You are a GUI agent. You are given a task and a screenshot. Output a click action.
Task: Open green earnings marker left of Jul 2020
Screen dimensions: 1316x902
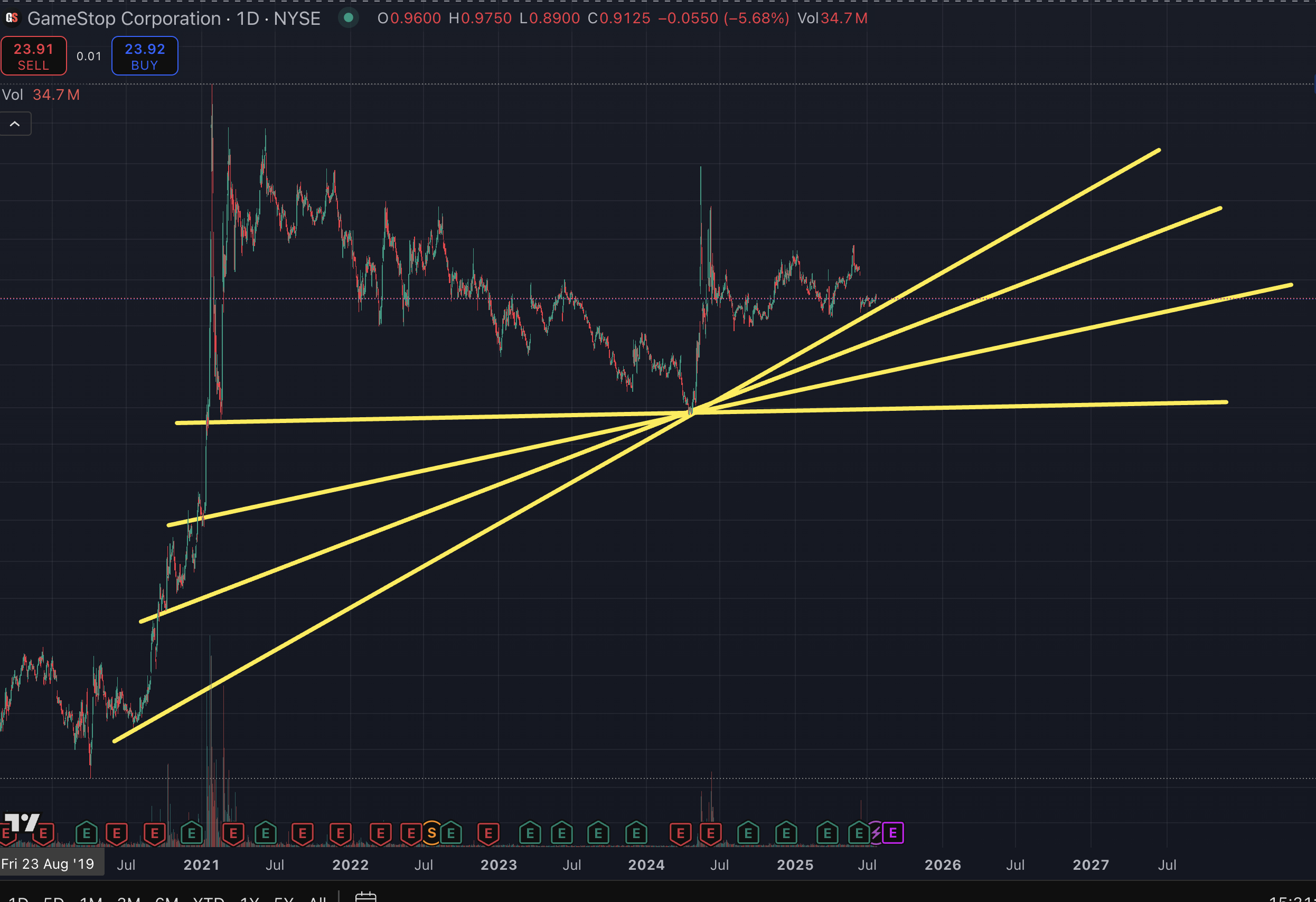87,833
